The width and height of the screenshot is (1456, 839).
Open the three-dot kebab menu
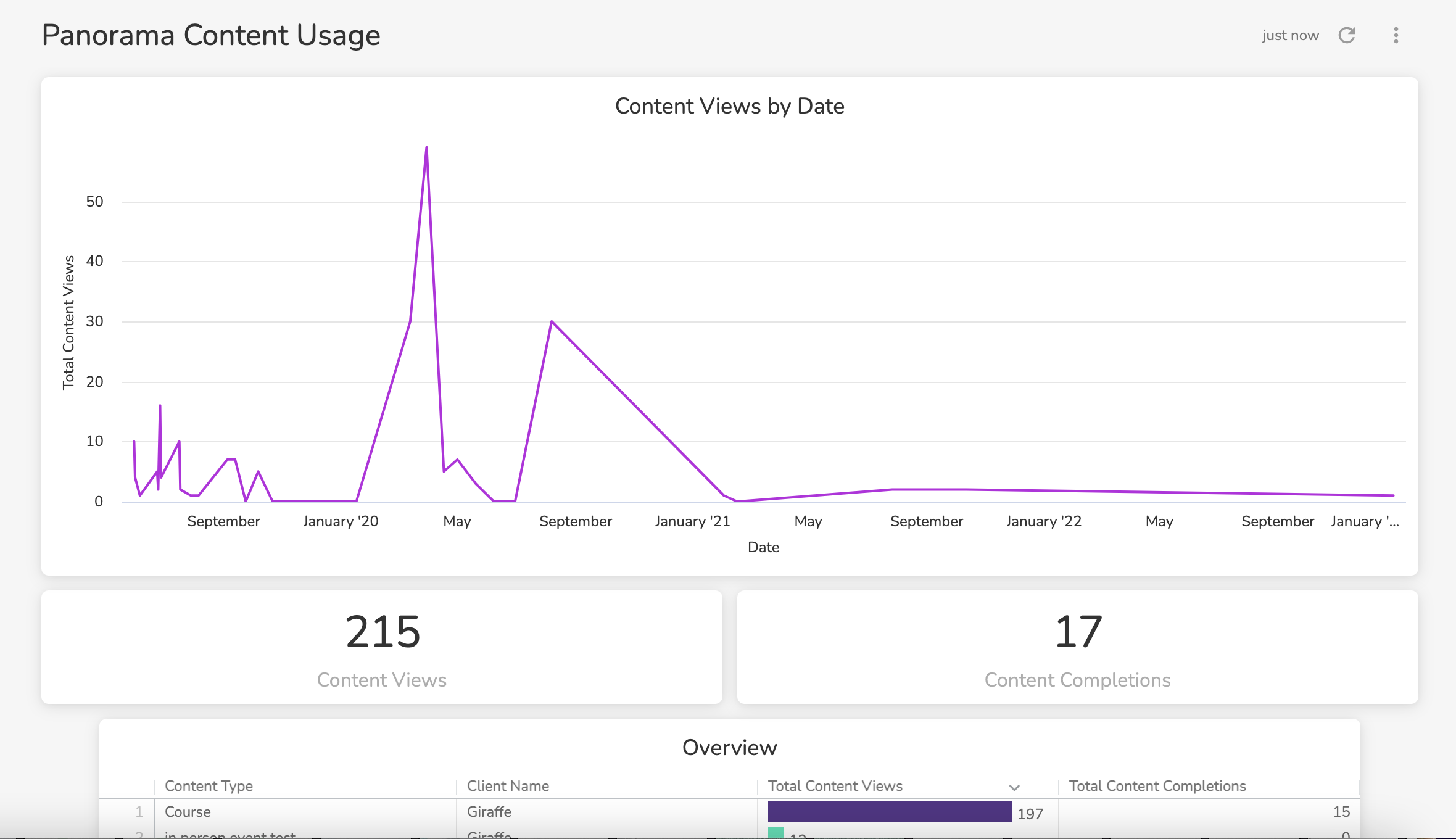tap(1396, 35)
